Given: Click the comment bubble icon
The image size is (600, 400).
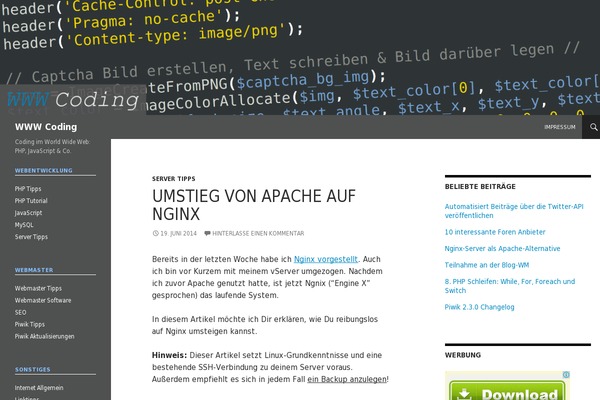Looking at the screenshot, I should tap(207, 233).
